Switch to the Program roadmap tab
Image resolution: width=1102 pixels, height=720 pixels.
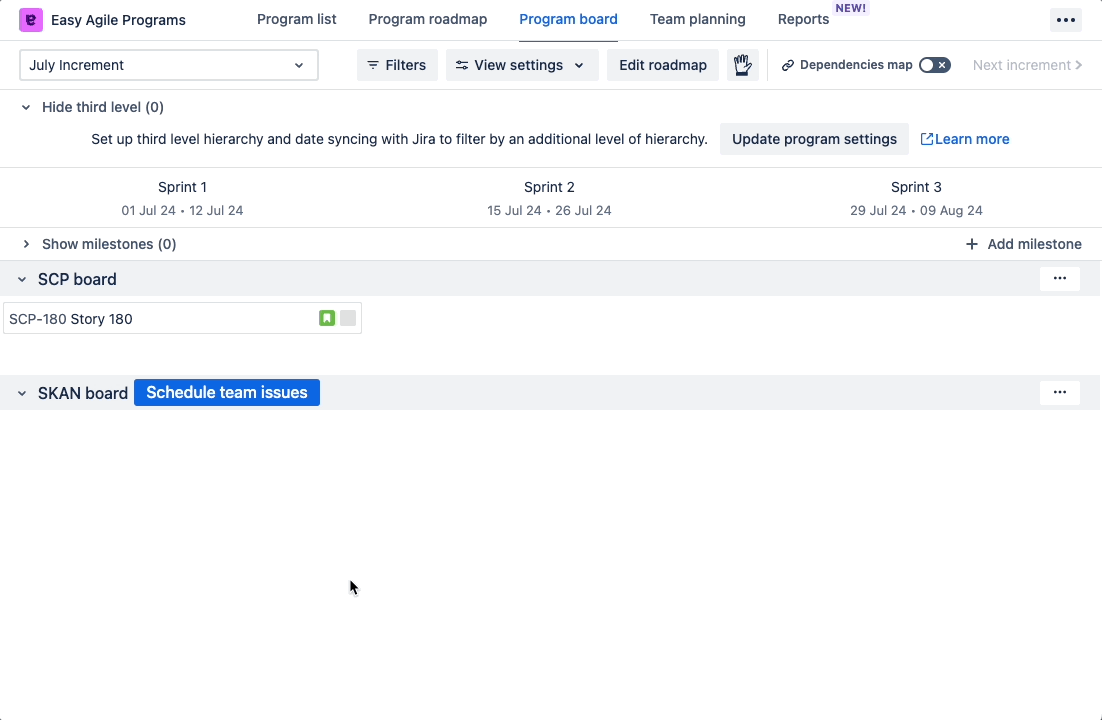(x=427, y=19)
